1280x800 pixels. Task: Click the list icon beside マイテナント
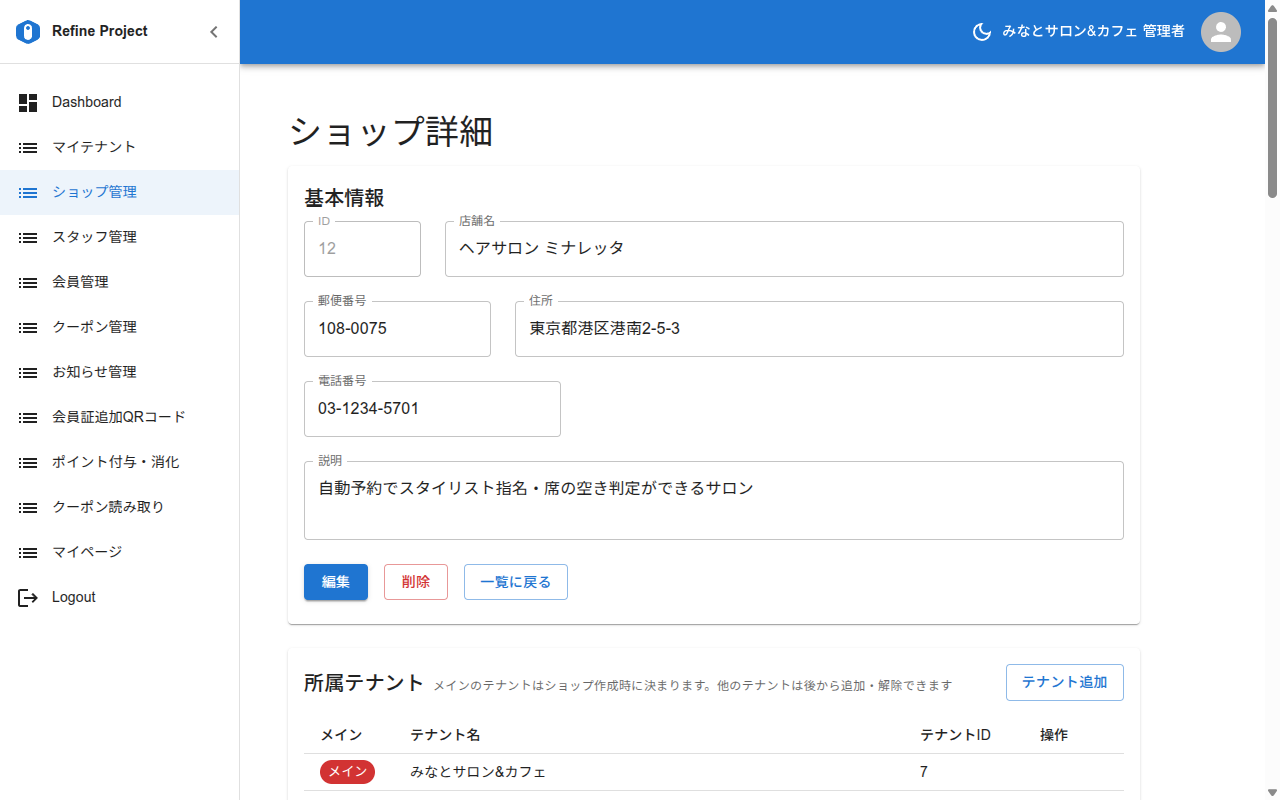tap(28, 147)
